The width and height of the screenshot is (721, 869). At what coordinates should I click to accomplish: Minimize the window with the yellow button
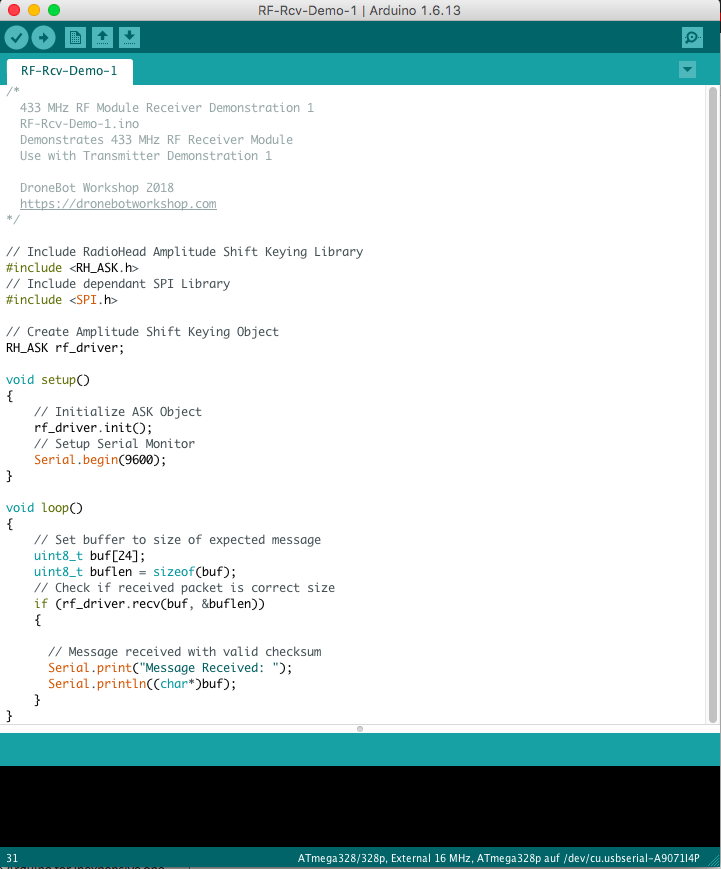coord(34,10)
